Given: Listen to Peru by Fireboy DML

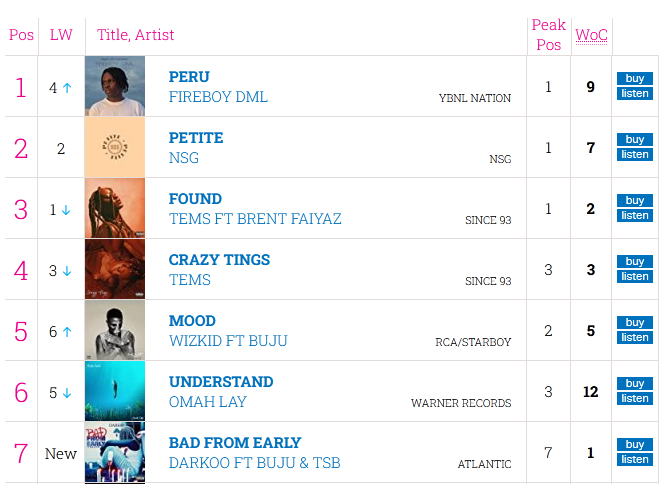Looking at the screenshot, I should (634, 94).
